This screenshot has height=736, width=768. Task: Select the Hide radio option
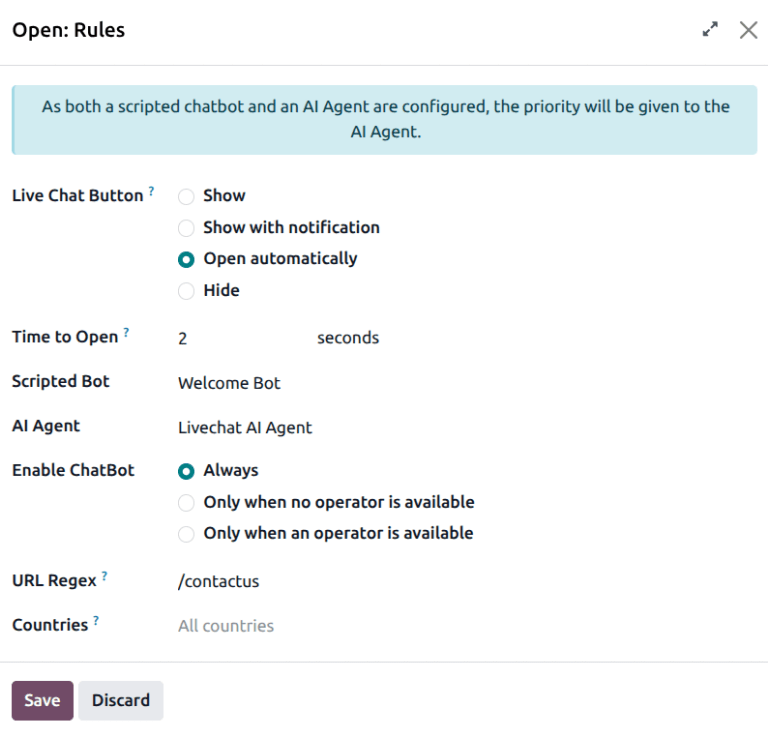pyautogui.click(x=186, y=291)
